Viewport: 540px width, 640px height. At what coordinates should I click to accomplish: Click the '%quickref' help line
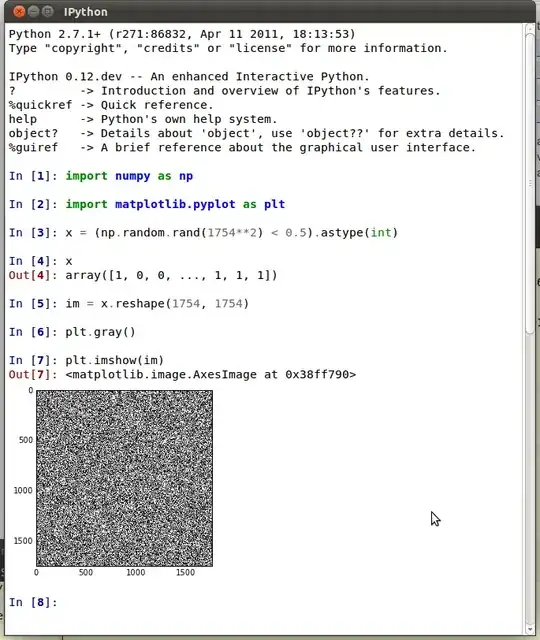coord(111,105)
